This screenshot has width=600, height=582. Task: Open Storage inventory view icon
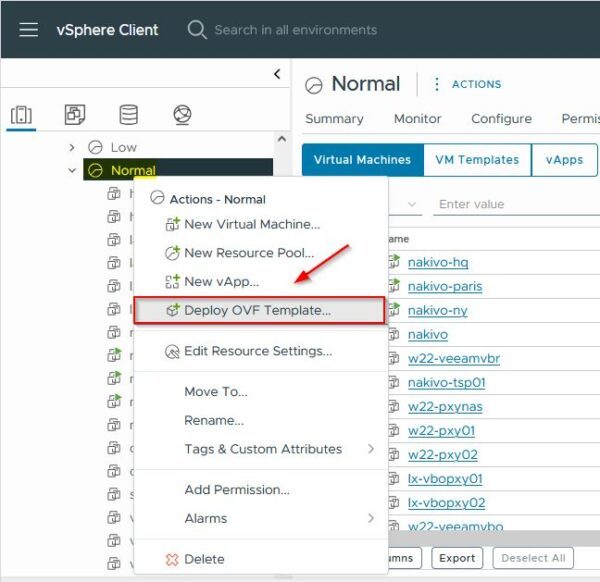click(129, 114)
